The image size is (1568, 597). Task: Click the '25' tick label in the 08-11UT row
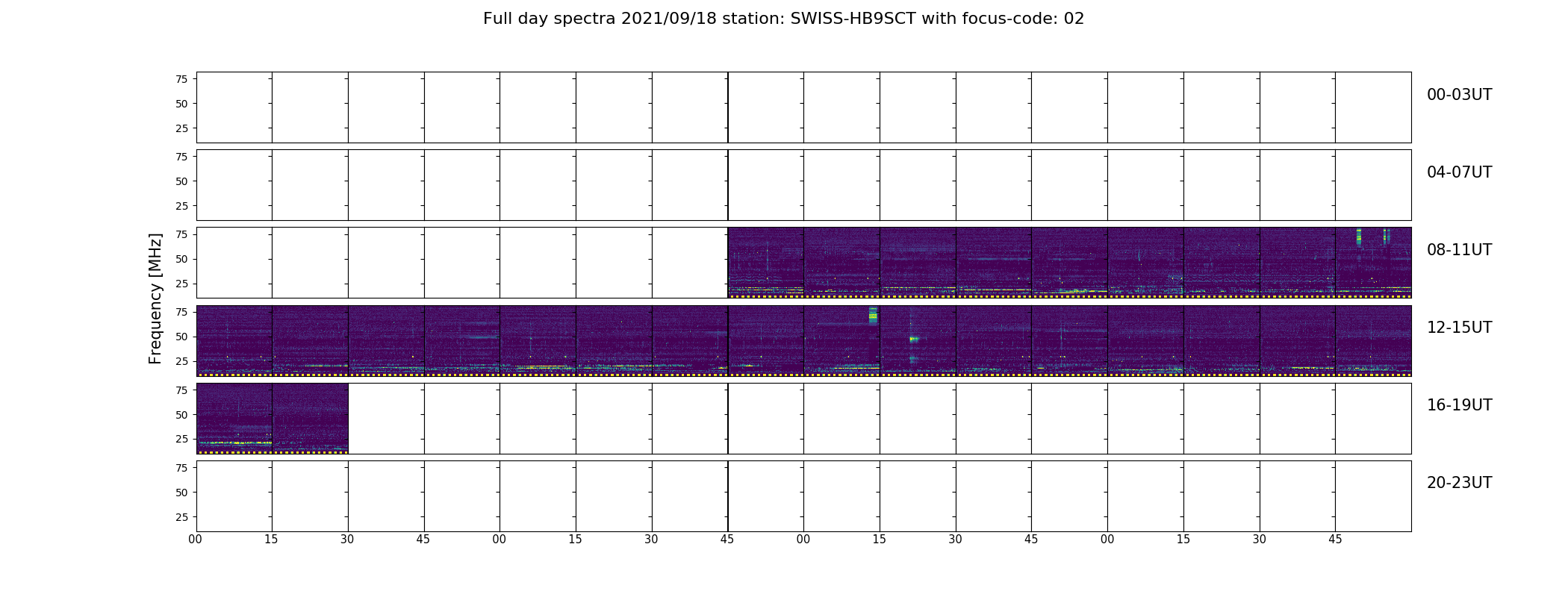coord(181,284)
